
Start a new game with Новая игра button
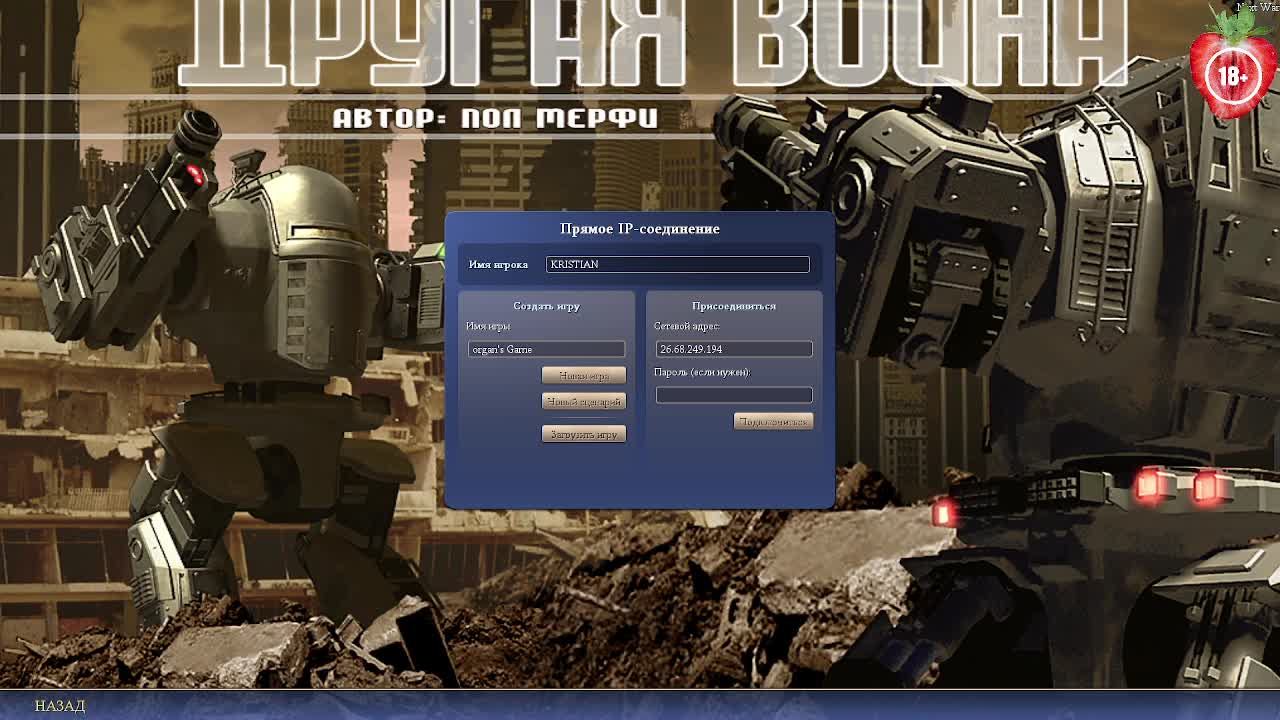tap(584, 375)
